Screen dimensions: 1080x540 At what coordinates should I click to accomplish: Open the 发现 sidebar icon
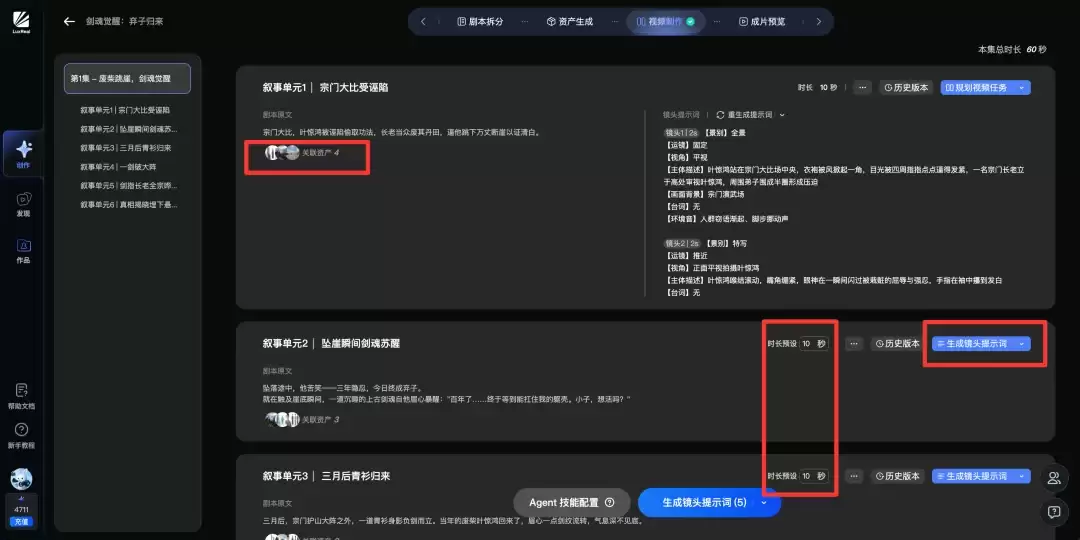(23, 199)
